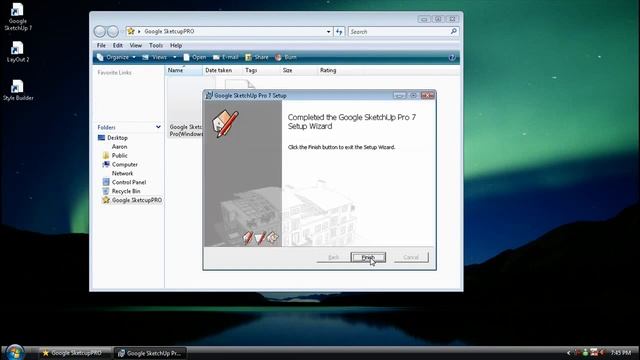Minimize the SketchUp Pro 7 Setup dialog

[400, 95]
